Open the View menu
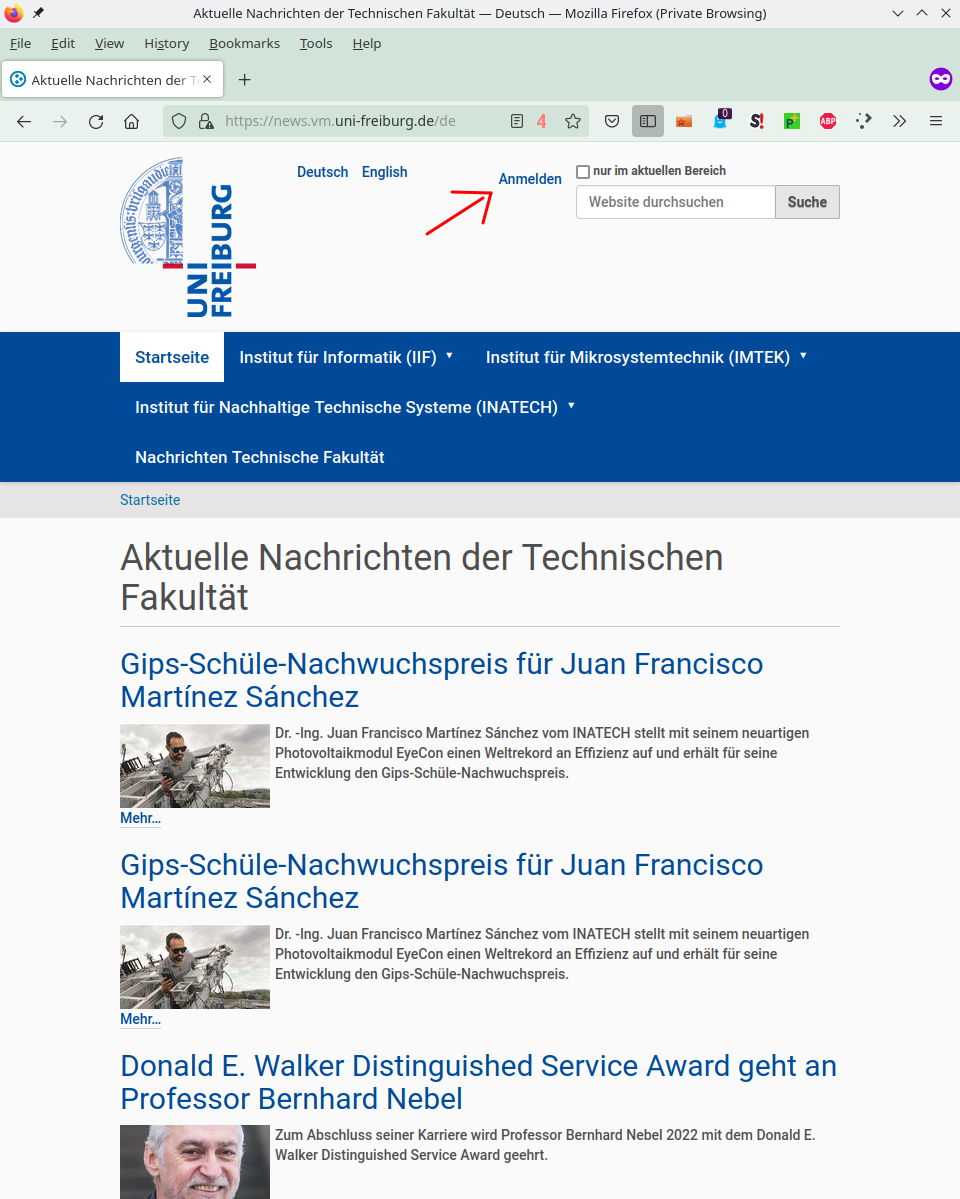This screenshot has height=1199, width=960. click(x=109, y=44)
